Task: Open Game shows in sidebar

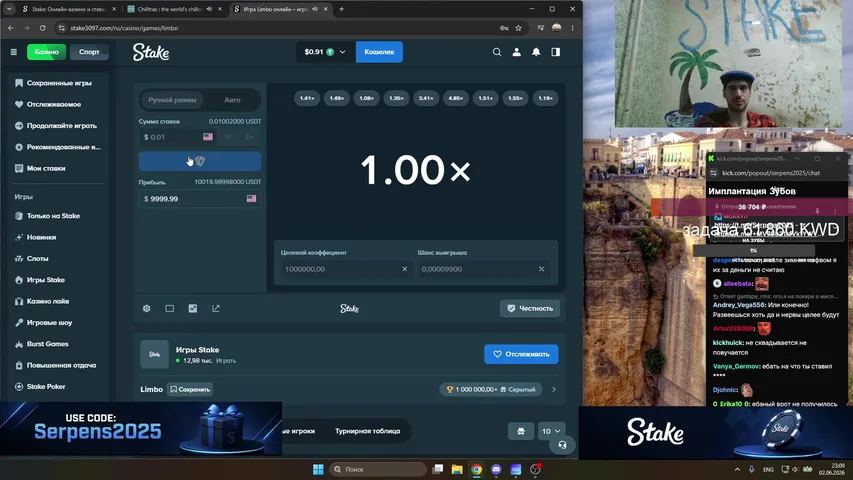Action: click(50, 323)
